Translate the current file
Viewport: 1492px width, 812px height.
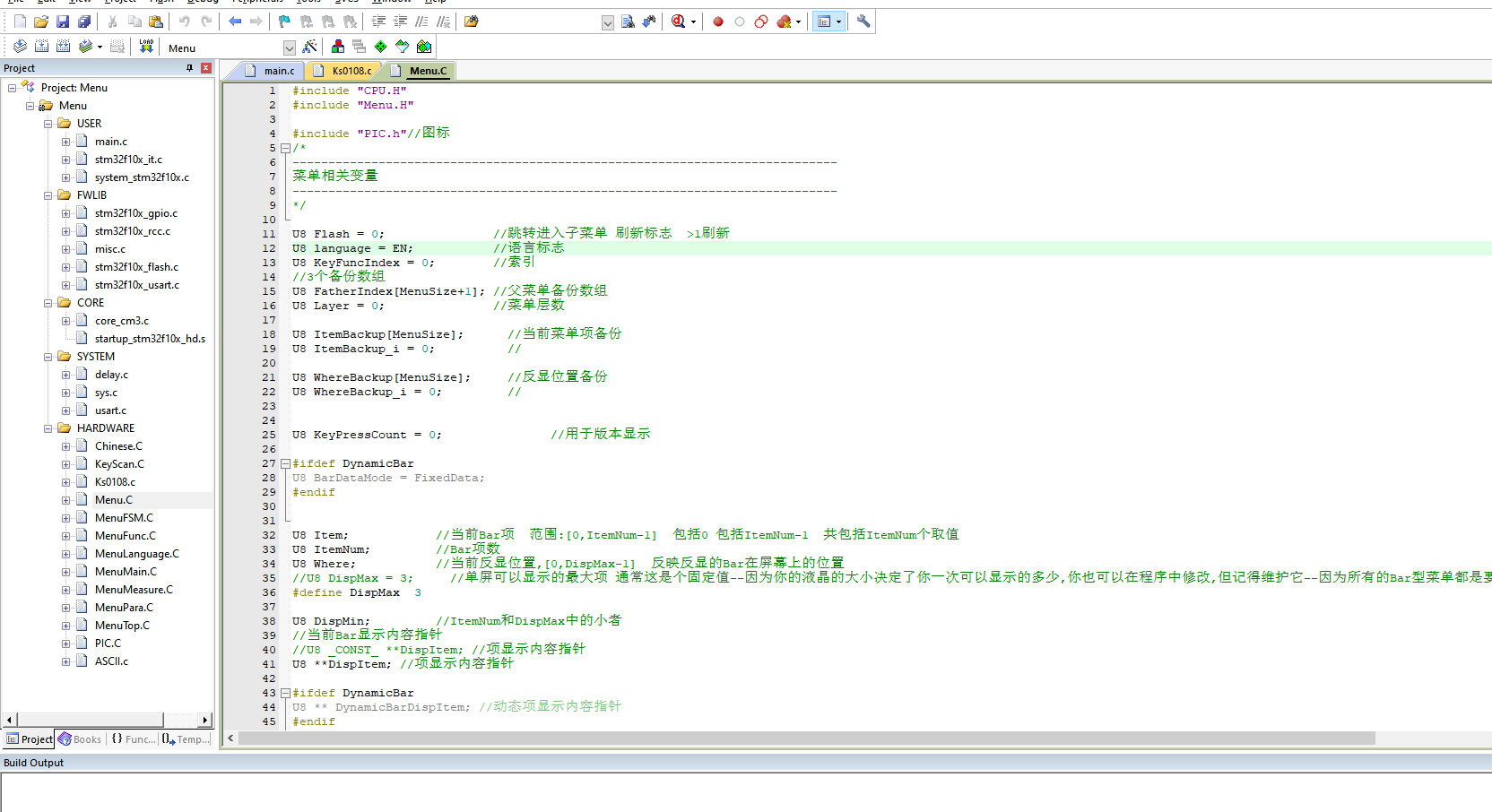click(x=20, y=47)
